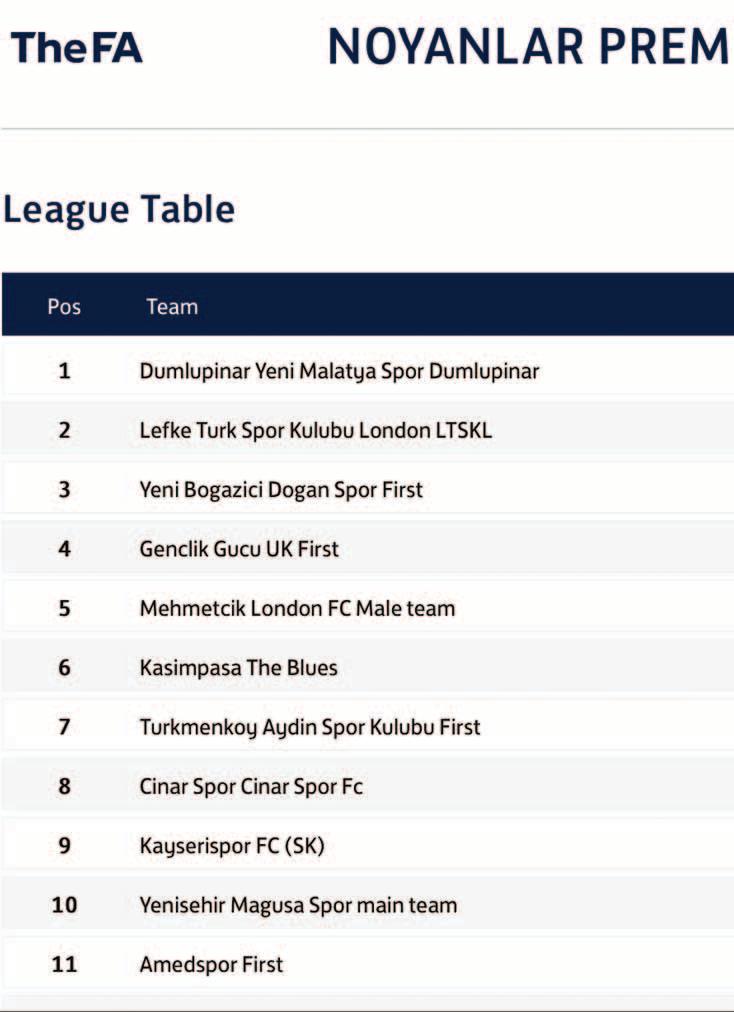This screenshot has height=1012, width=734.
Task: Select Turkmenkoy Aydin Spor Kulubu First
Action: pos(310,727)
